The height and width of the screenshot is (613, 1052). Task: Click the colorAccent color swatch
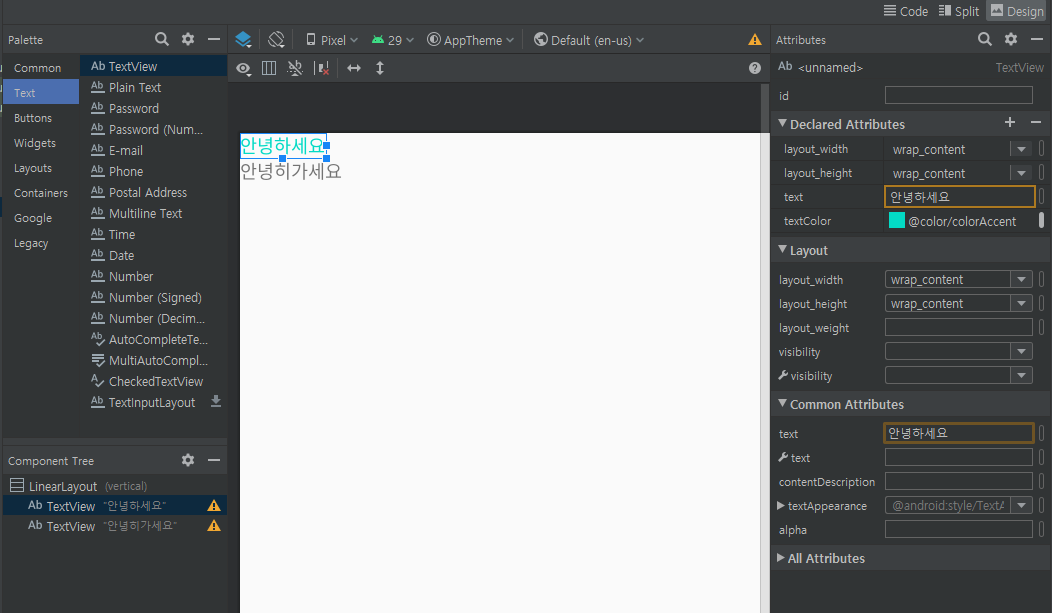(896, 221)
